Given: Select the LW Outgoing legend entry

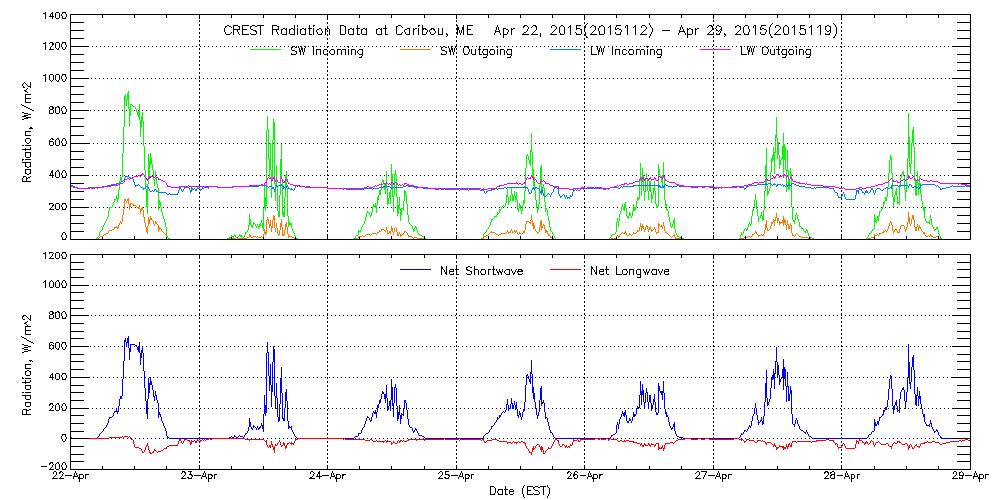Looking at the screenshot, I should 775,52.
